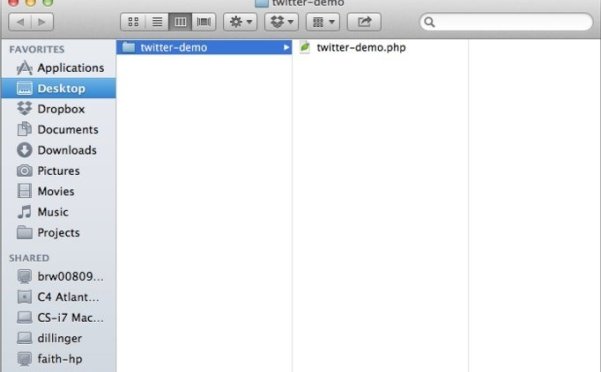Open the Projects sidebar folder
This screenshot has width=601, height=372.
coord(59,233)
